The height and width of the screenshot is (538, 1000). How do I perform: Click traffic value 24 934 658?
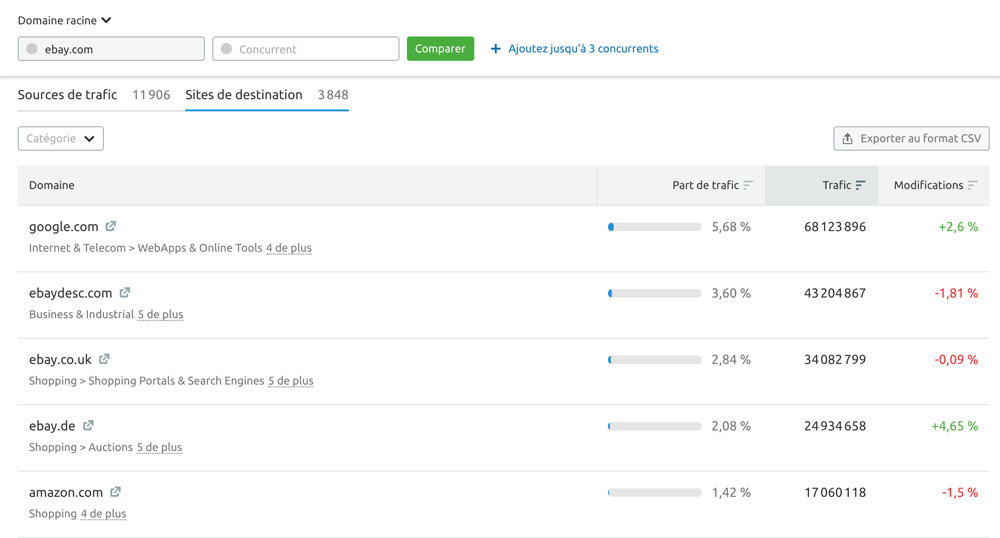(x=835, y=425)
